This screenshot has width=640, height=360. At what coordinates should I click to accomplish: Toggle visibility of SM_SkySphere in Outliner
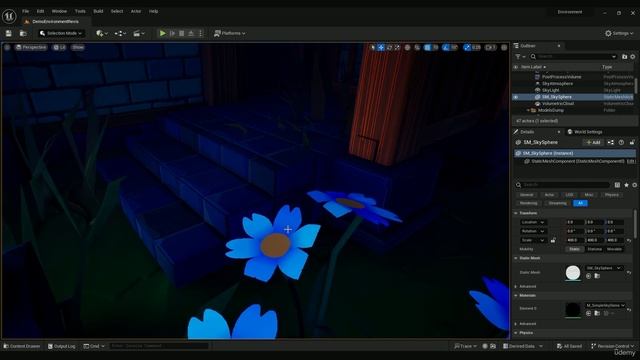(516, 97)
